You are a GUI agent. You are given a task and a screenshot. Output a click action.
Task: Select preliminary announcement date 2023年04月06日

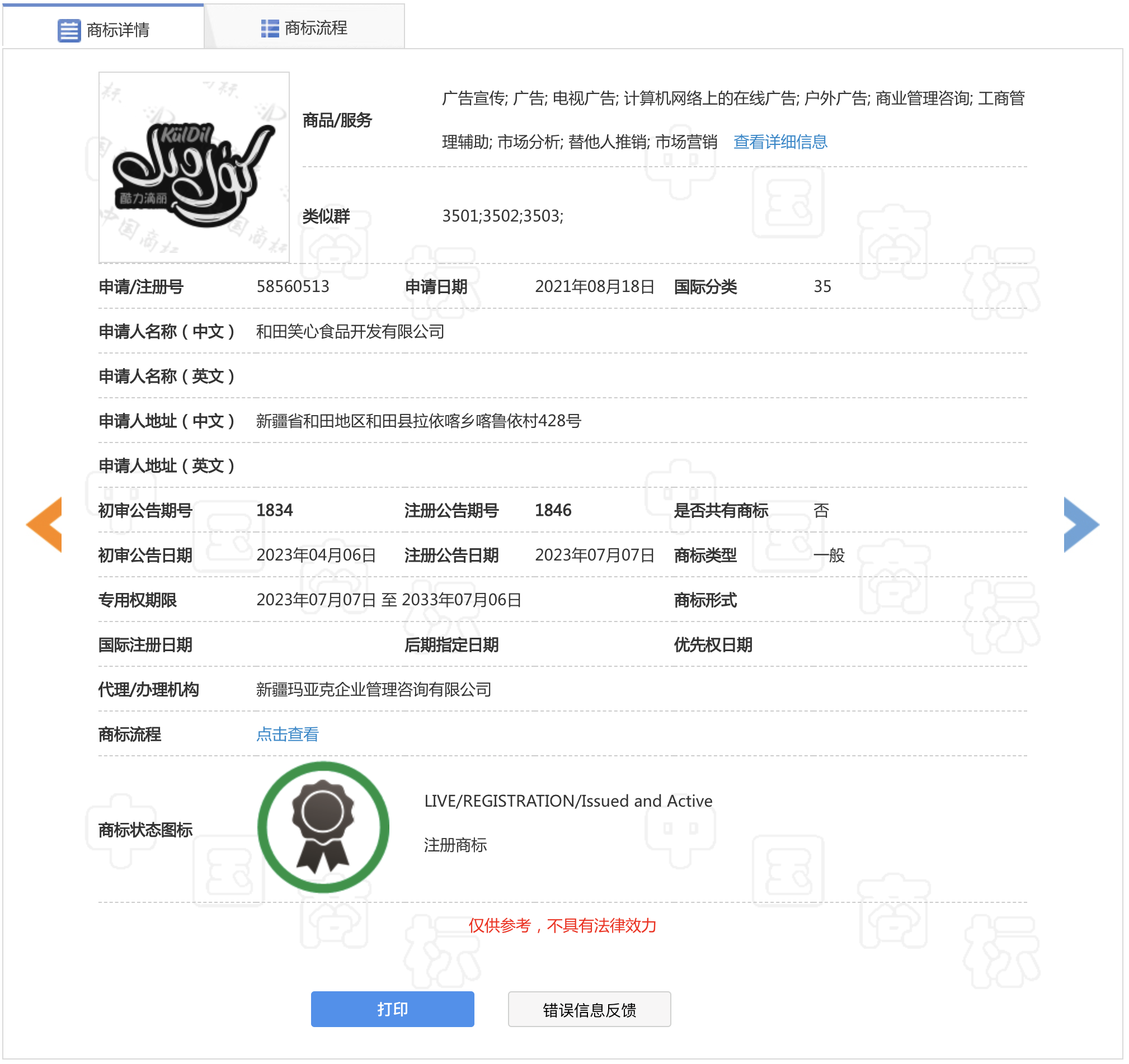point(316,555)
